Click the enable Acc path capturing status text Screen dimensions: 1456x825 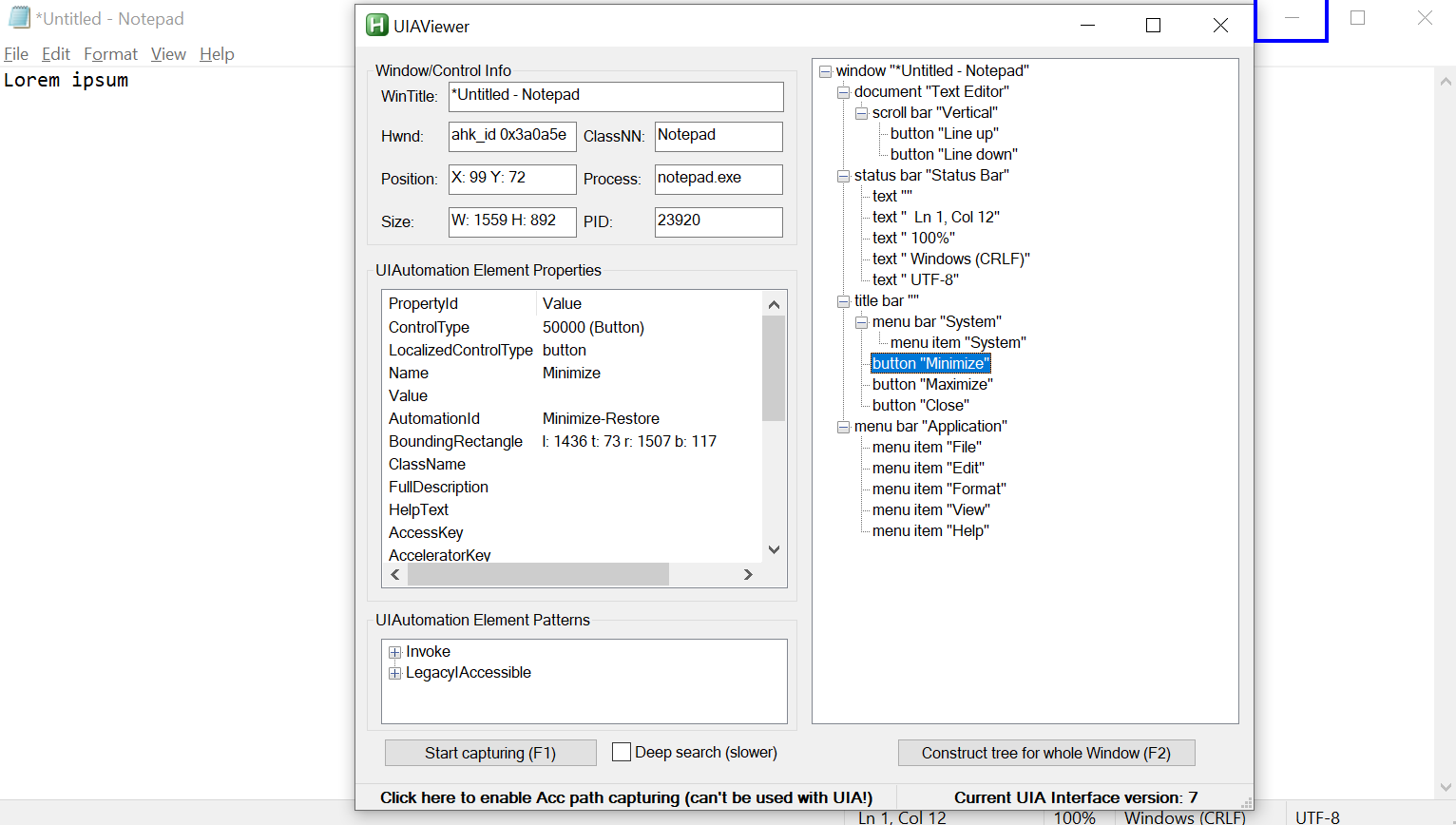[x=626, y=797]
